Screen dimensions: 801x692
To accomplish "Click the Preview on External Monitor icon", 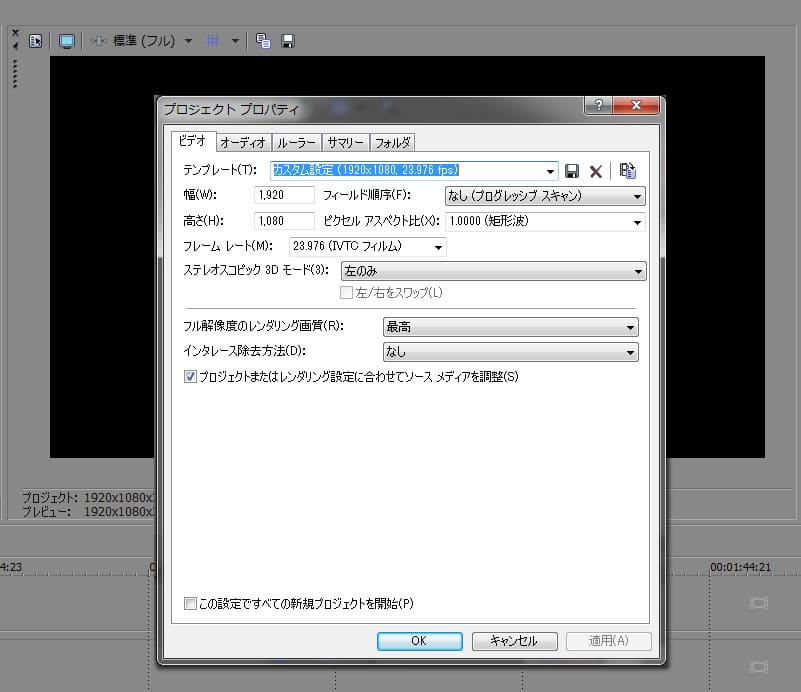I will 67,41.
